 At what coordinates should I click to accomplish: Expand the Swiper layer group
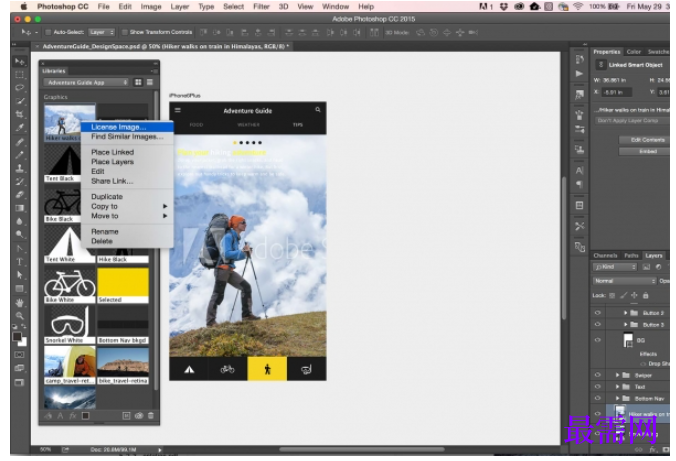(617, 375)
